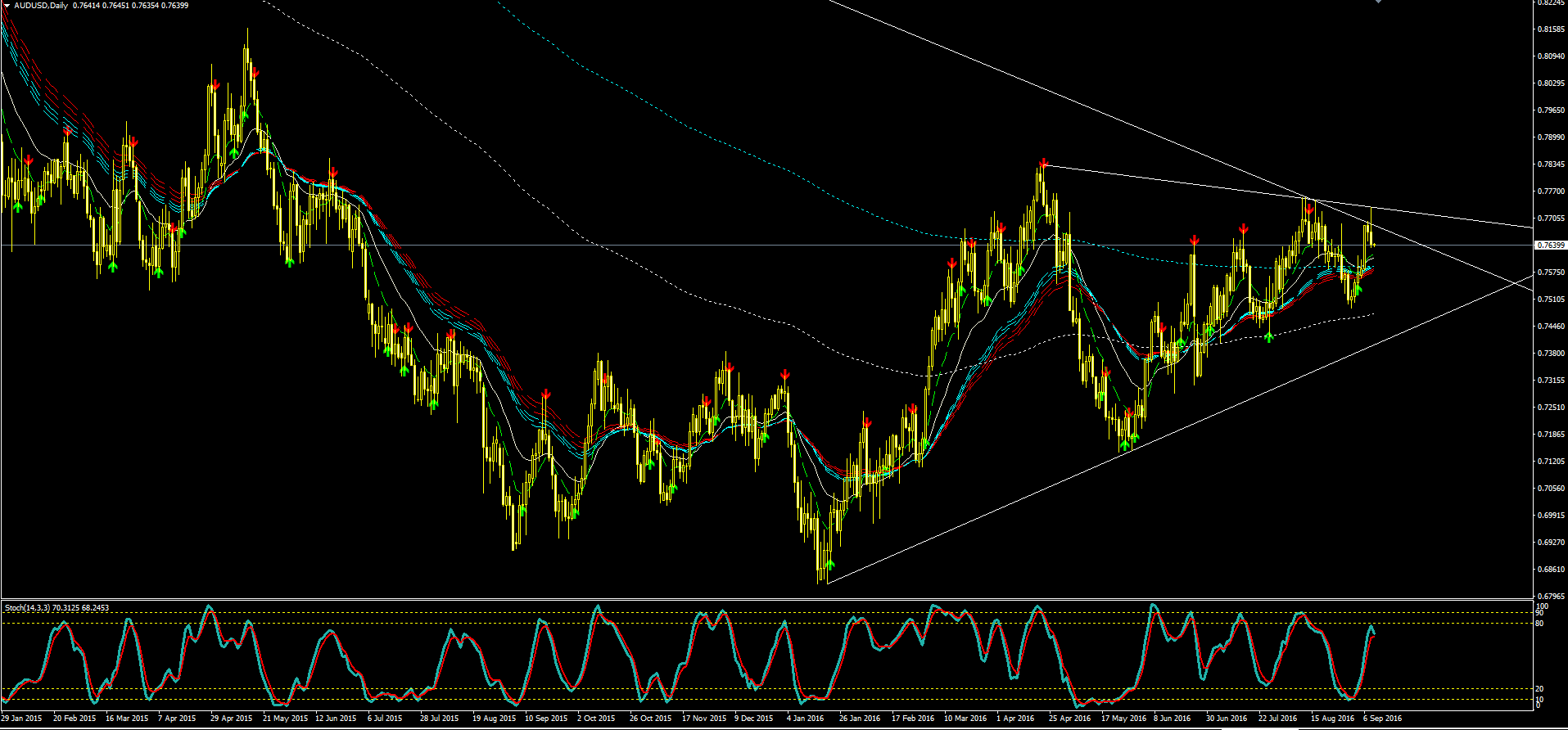Click the 4 Jan 2016 date label
Image resolution: width=1568 pixels, height=730 pixels.
pos(806,719)
